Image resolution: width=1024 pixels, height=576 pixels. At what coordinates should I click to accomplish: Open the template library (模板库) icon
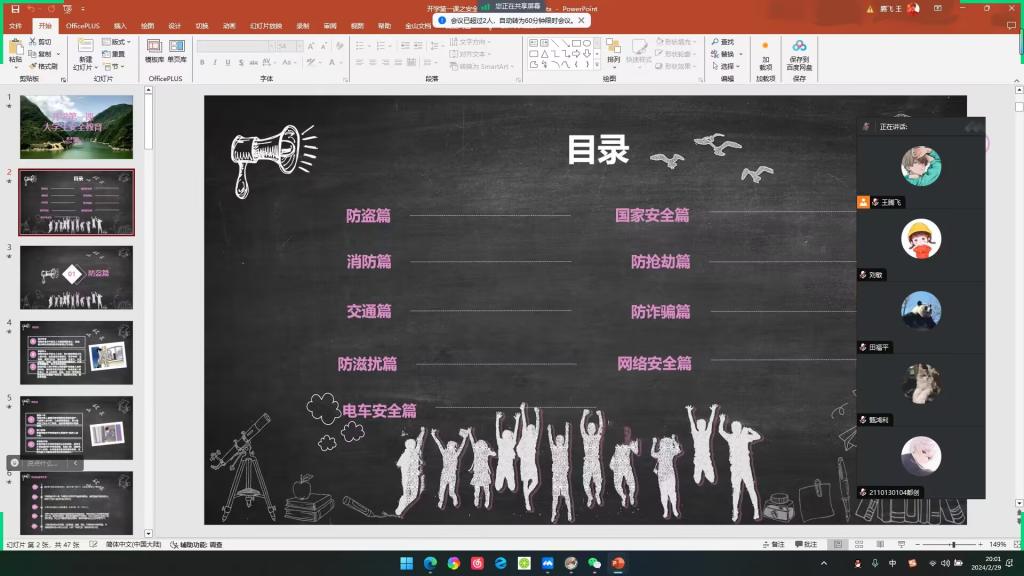154,51
